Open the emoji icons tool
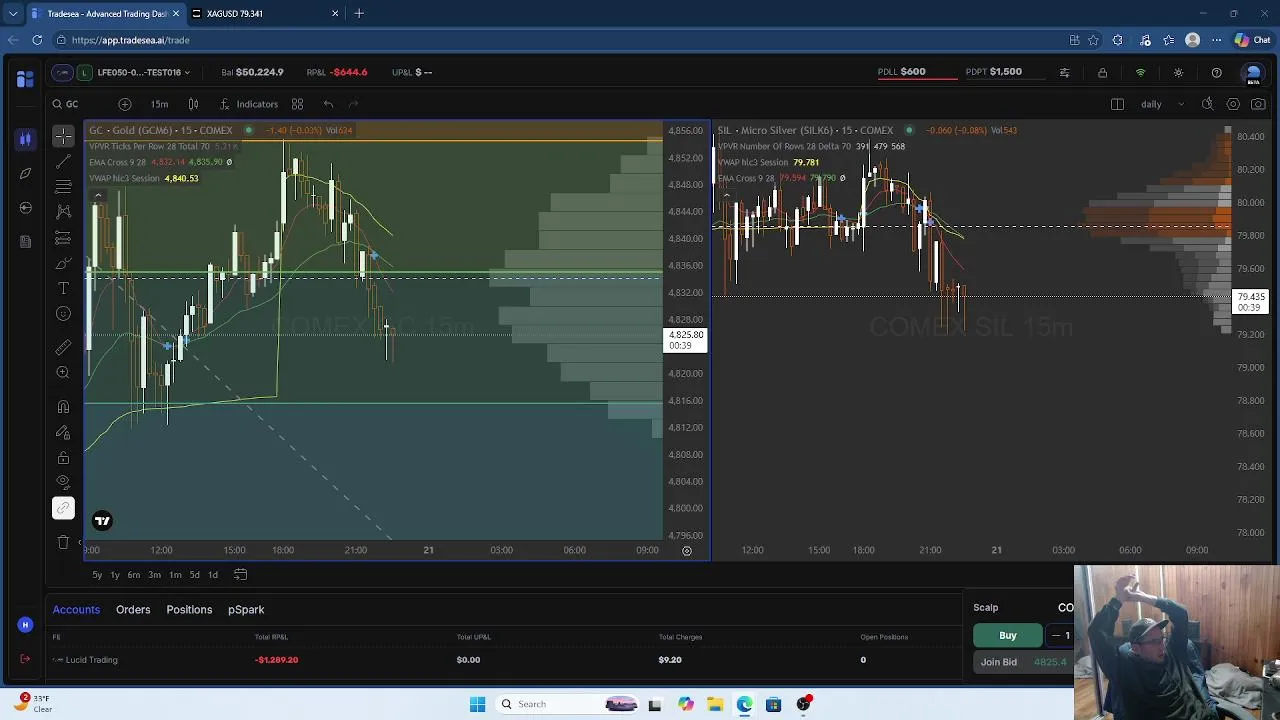Screen dimensions: 1280x720 pyautogui.click(x=63, y=314)
